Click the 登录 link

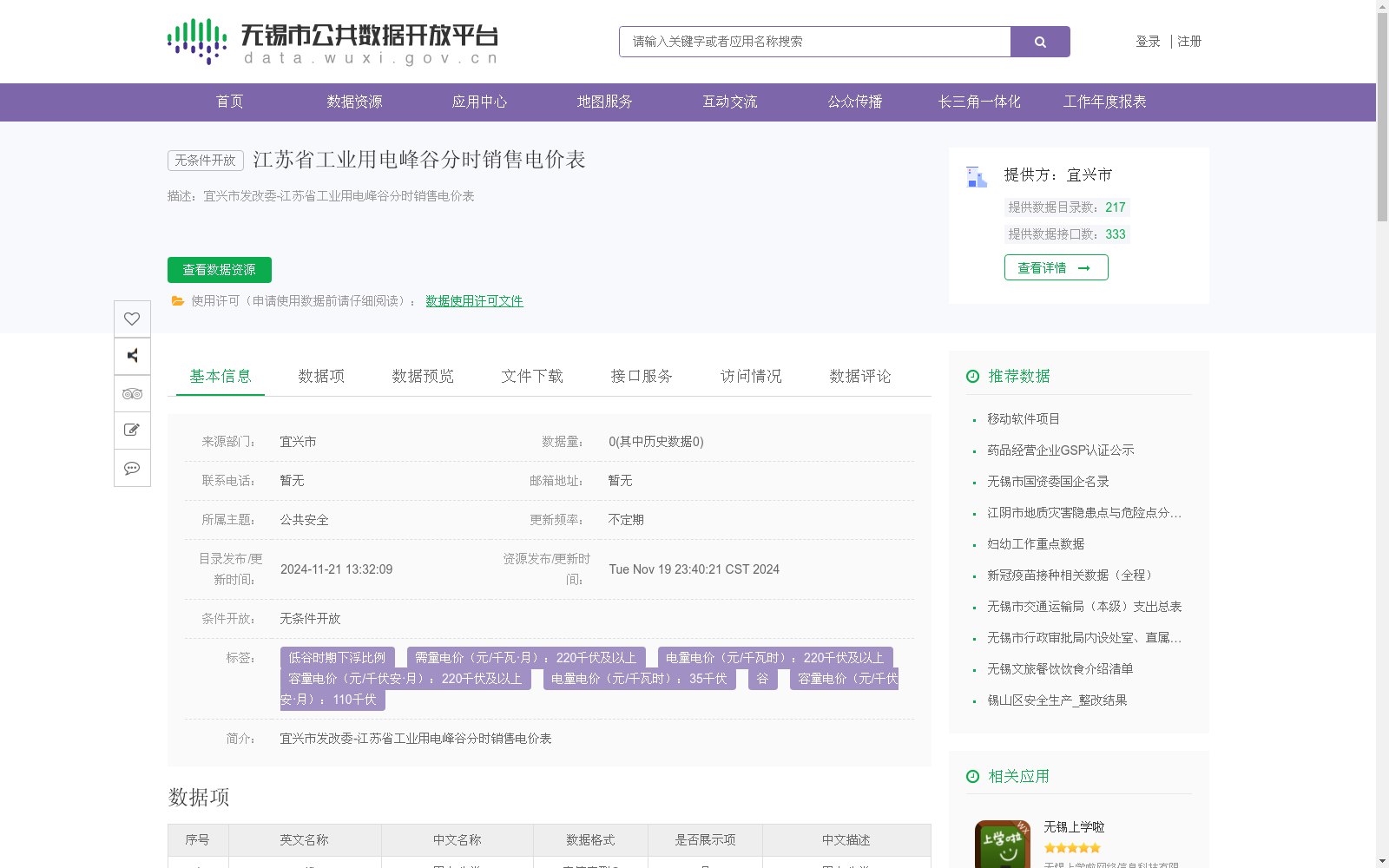click(1148, 41)
